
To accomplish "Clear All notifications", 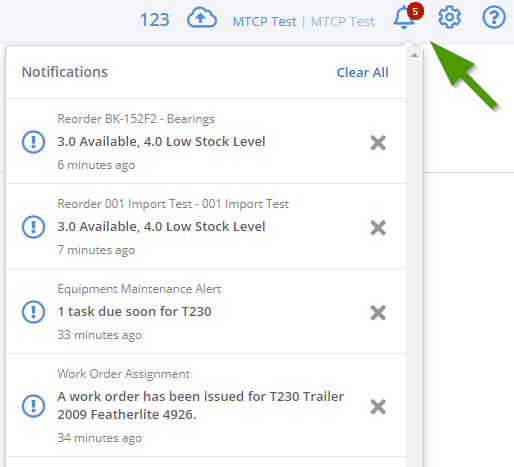I will point(362,72).
